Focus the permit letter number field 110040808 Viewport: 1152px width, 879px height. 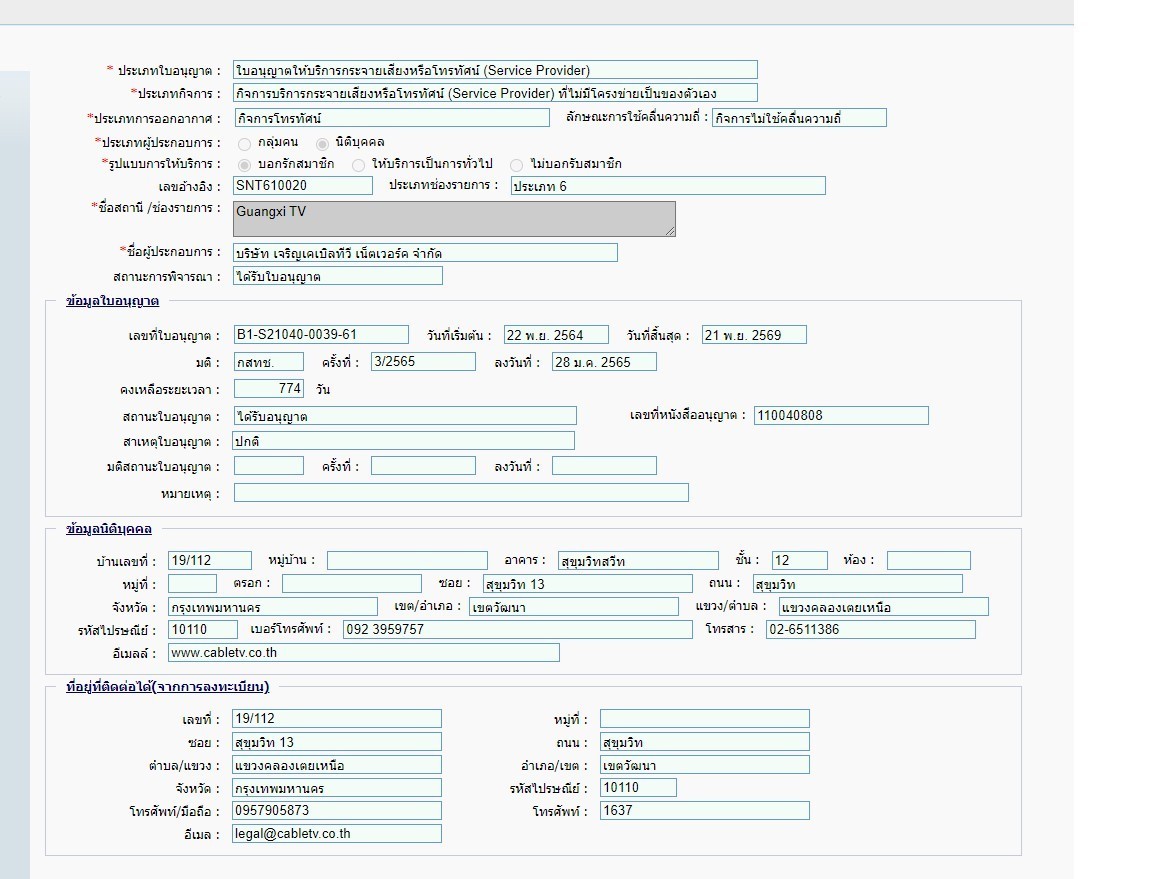841,416
